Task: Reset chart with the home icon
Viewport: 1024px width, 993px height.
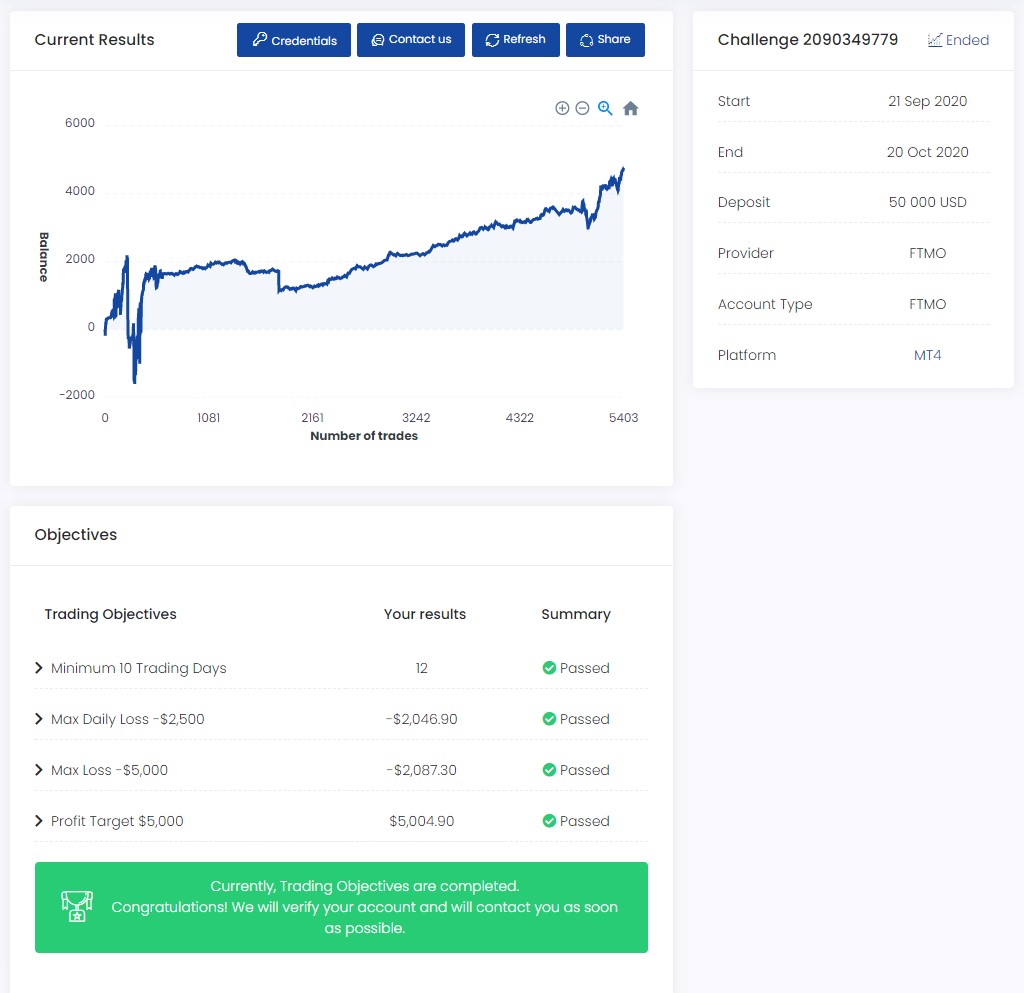Action: tap(630, 108)
